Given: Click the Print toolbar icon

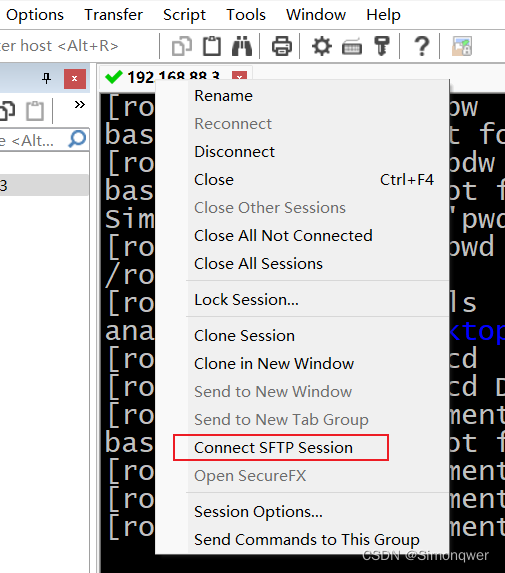Looking at the screenshot, I should pos(282,46).
